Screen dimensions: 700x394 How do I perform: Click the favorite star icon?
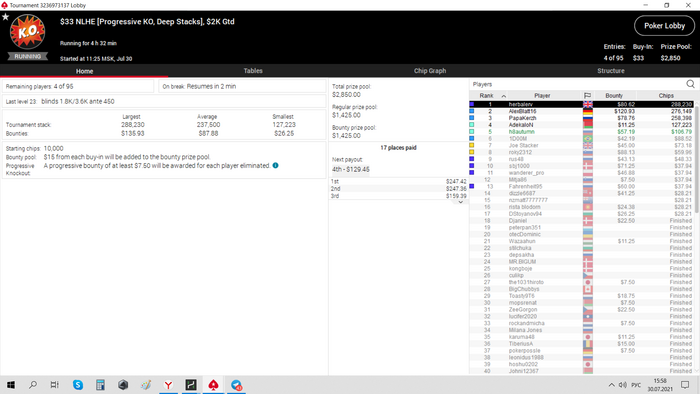[x=5, y=17]
